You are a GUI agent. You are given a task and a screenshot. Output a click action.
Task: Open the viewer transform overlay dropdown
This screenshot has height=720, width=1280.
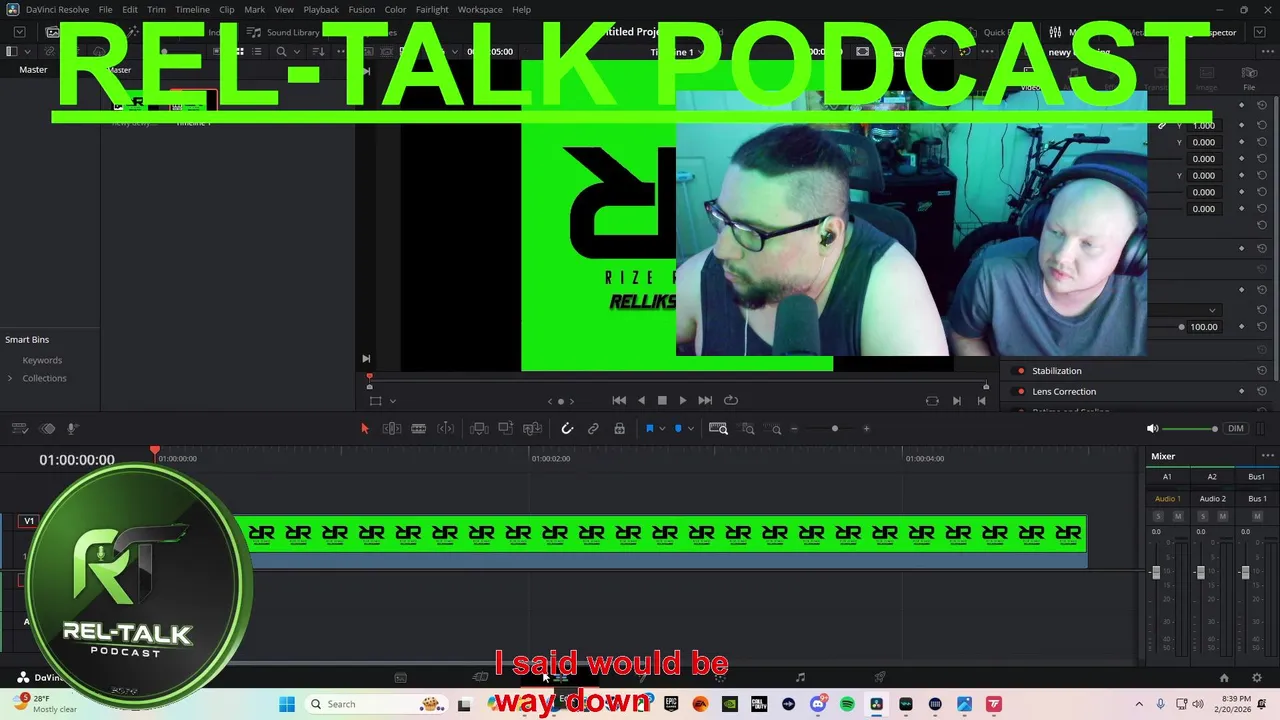click(392, 401)
